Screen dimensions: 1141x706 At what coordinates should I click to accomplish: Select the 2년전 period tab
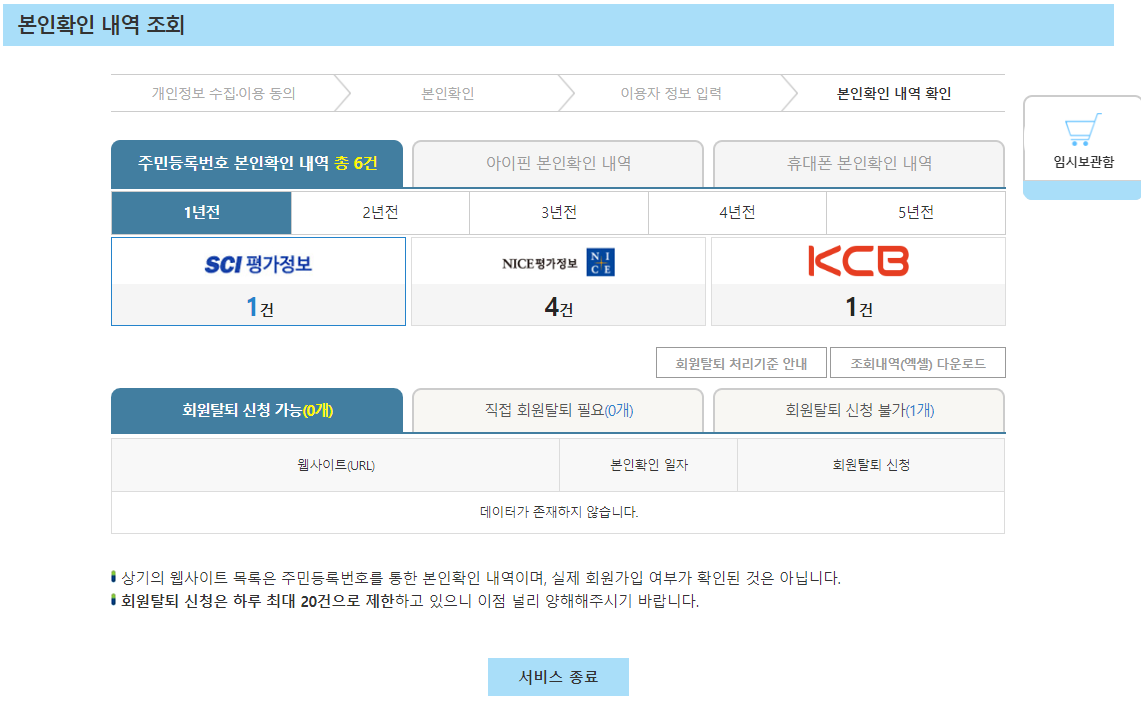380,213
